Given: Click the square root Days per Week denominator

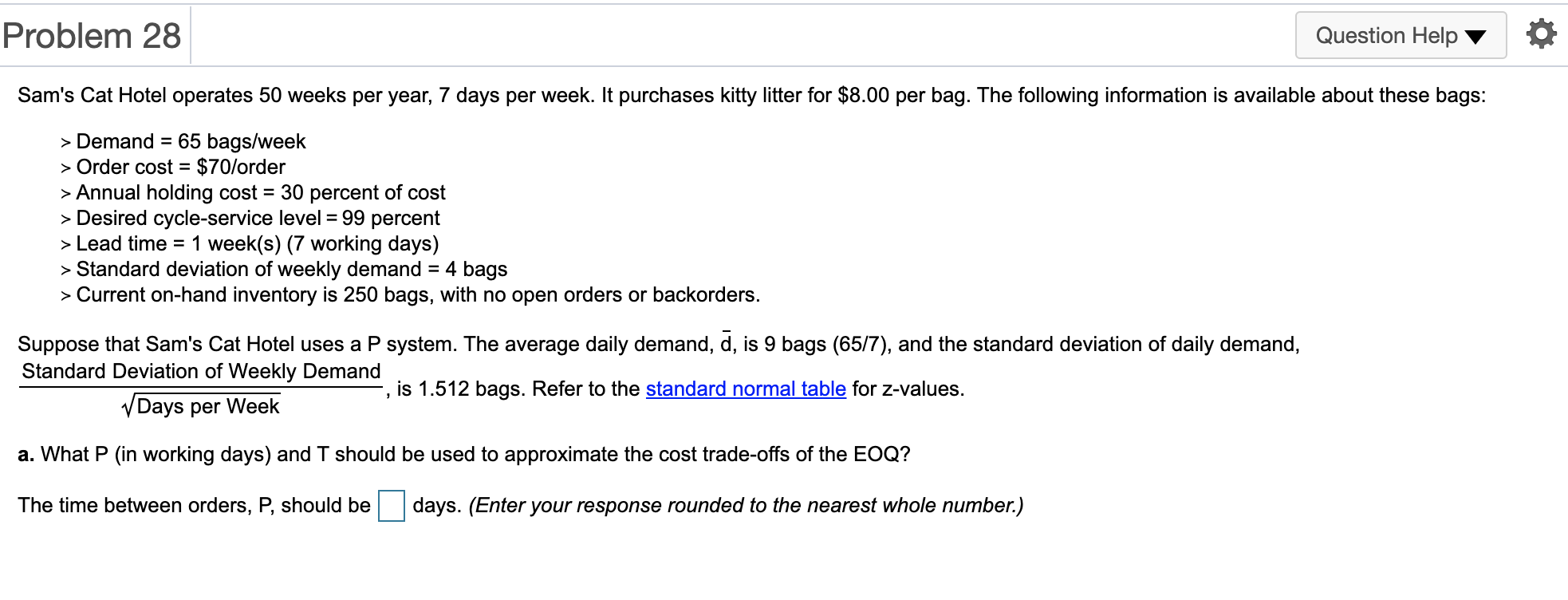Looking at the screenshot, I should click(201, 406).
